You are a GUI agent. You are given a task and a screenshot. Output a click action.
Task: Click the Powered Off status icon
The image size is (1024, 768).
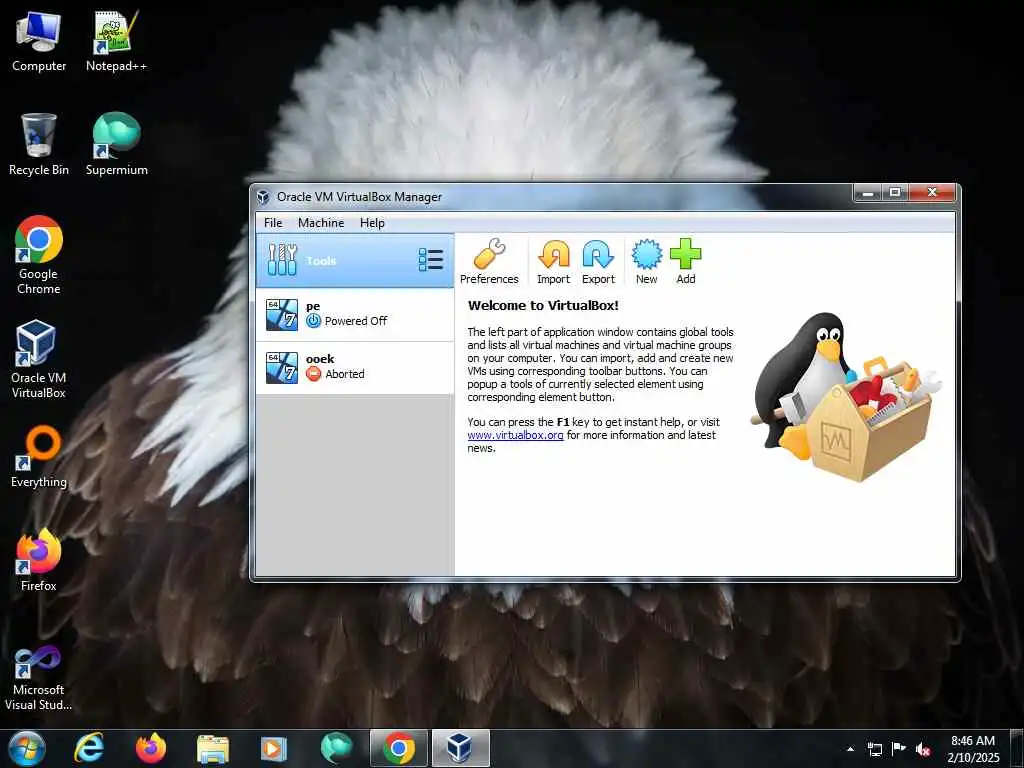313,321
